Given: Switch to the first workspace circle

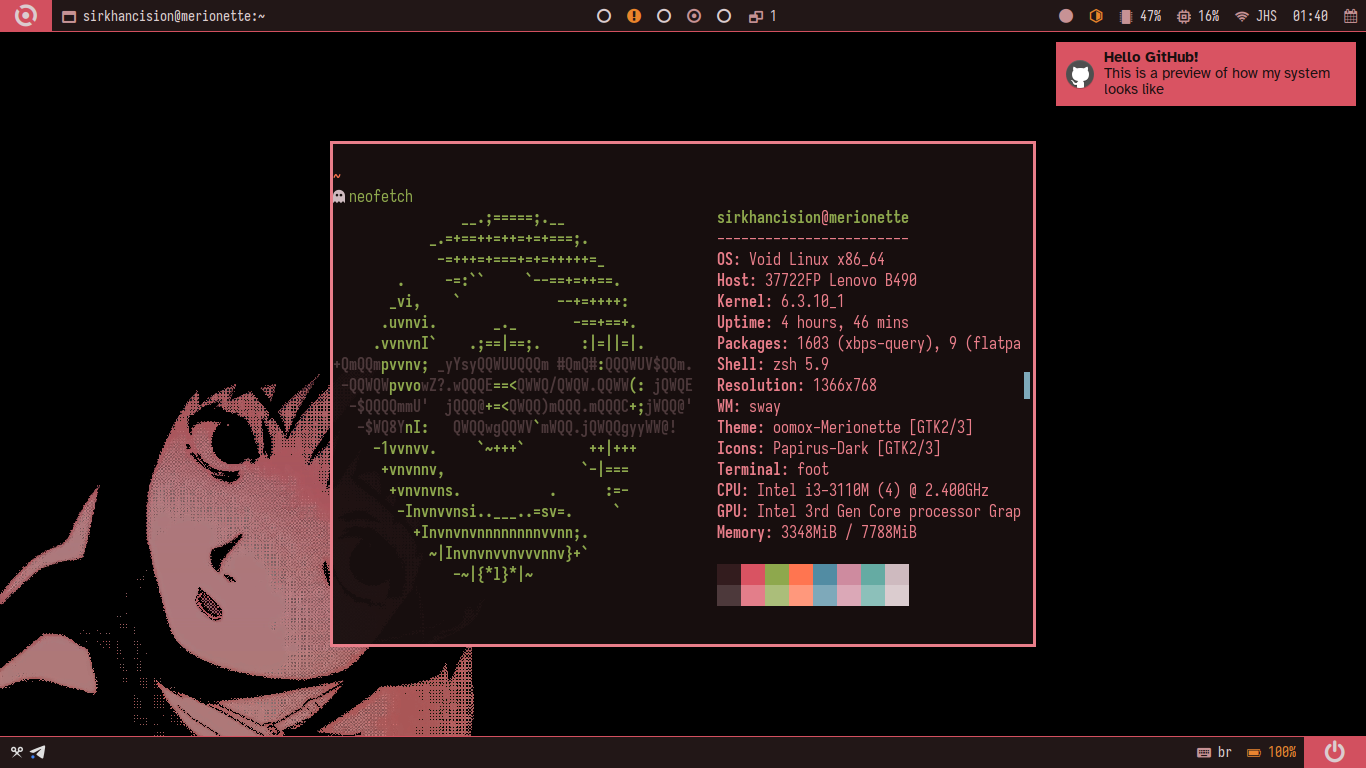Looking at the screenshot, I should click(604, 16).
